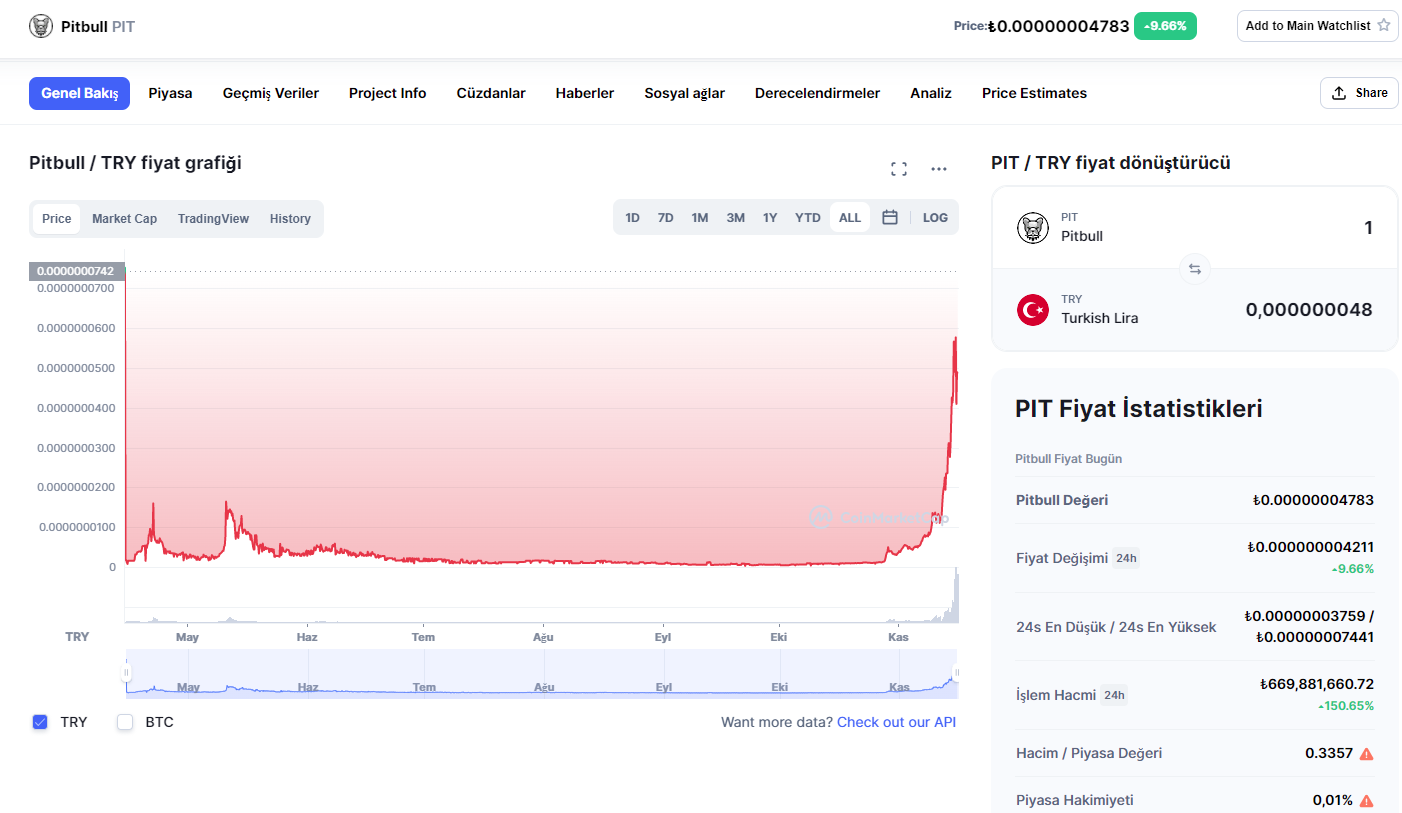
Task: Click the Share upload icon
Action: pos(1339,93)
